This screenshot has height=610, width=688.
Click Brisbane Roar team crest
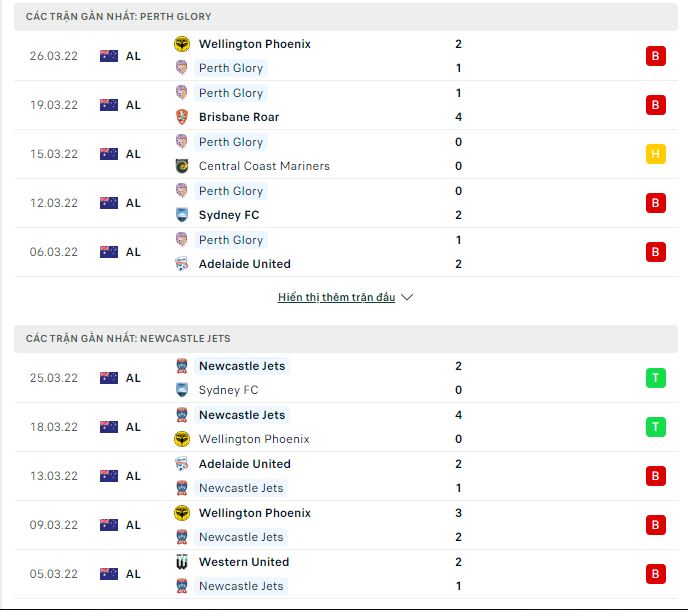182,117
